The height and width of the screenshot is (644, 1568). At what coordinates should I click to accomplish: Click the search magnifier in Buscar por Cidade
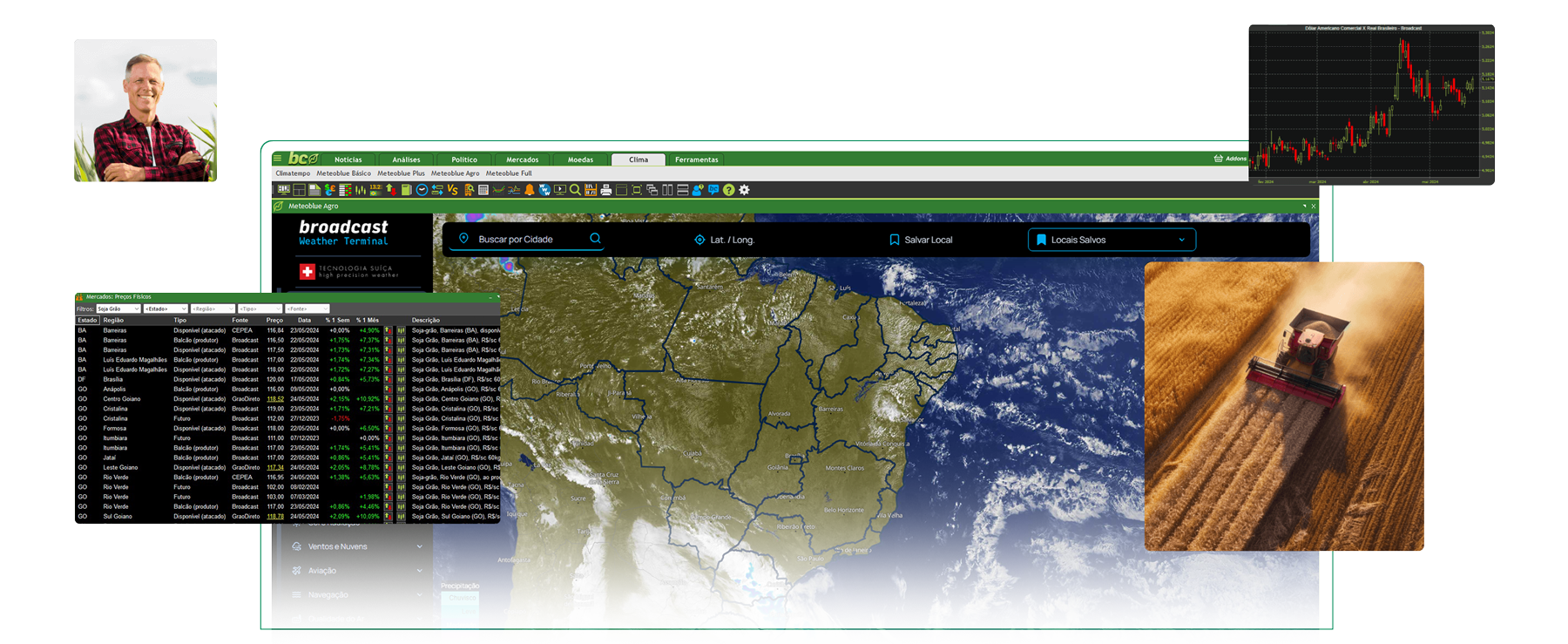click(x=595, y=239)
